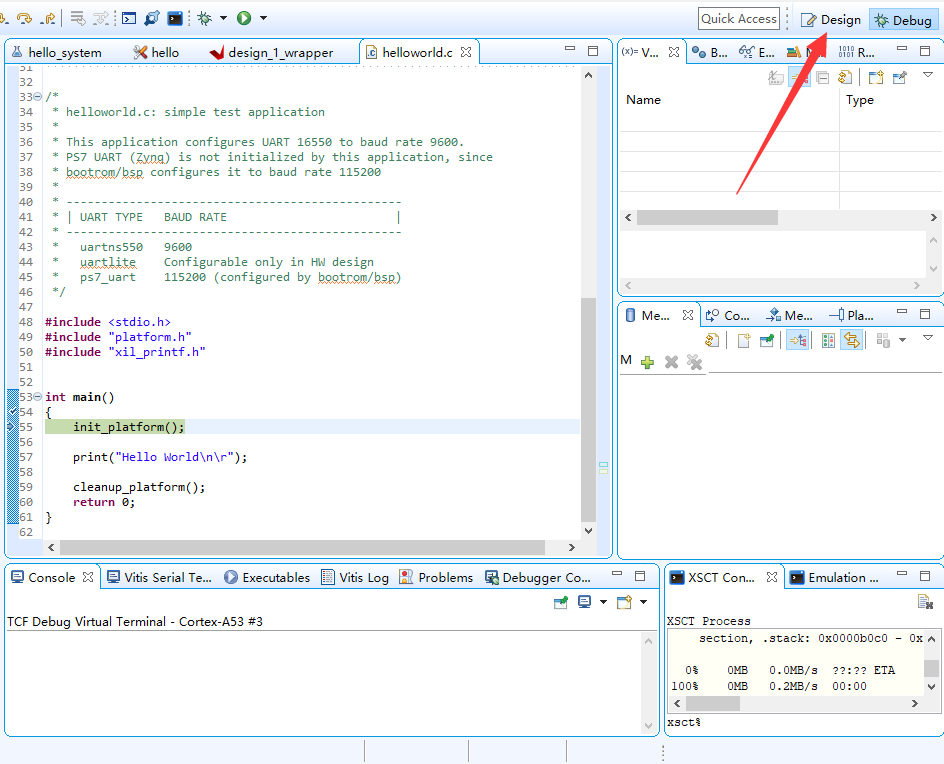Click the Quick Access search field
944x764 pixels.
738,18
